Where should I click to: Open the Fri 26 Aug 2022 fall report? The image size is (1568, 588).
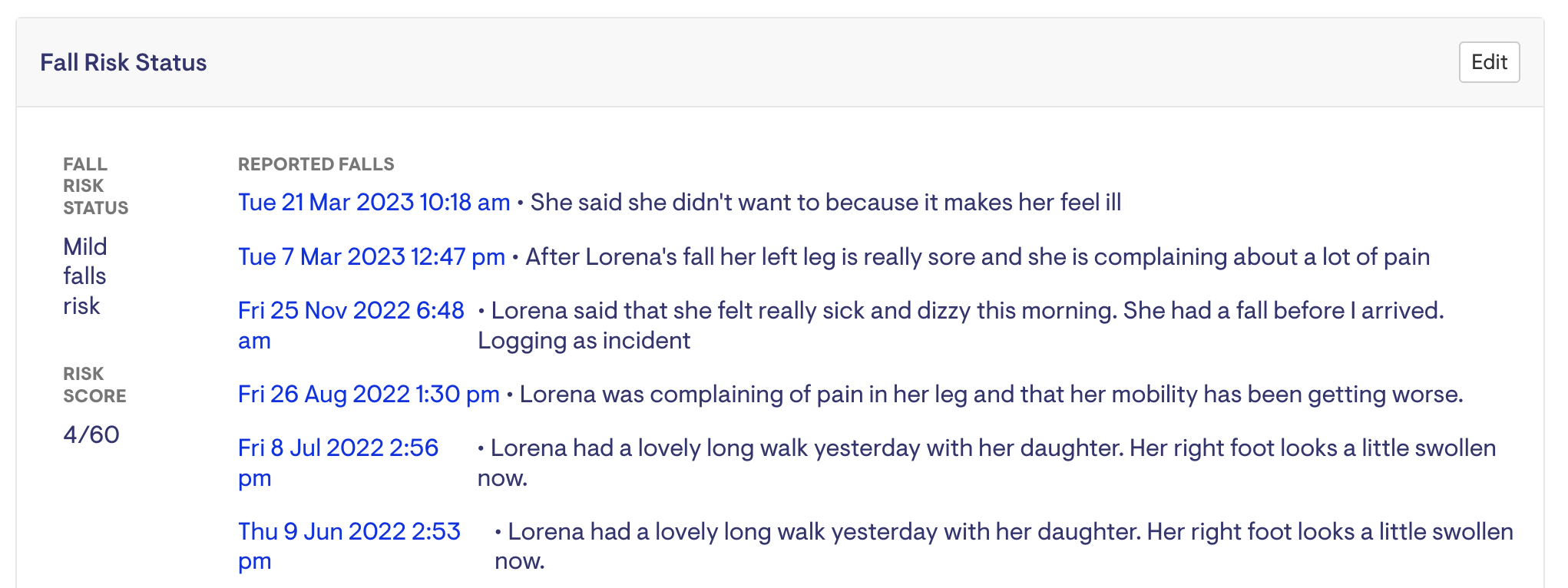coord(369,394)
